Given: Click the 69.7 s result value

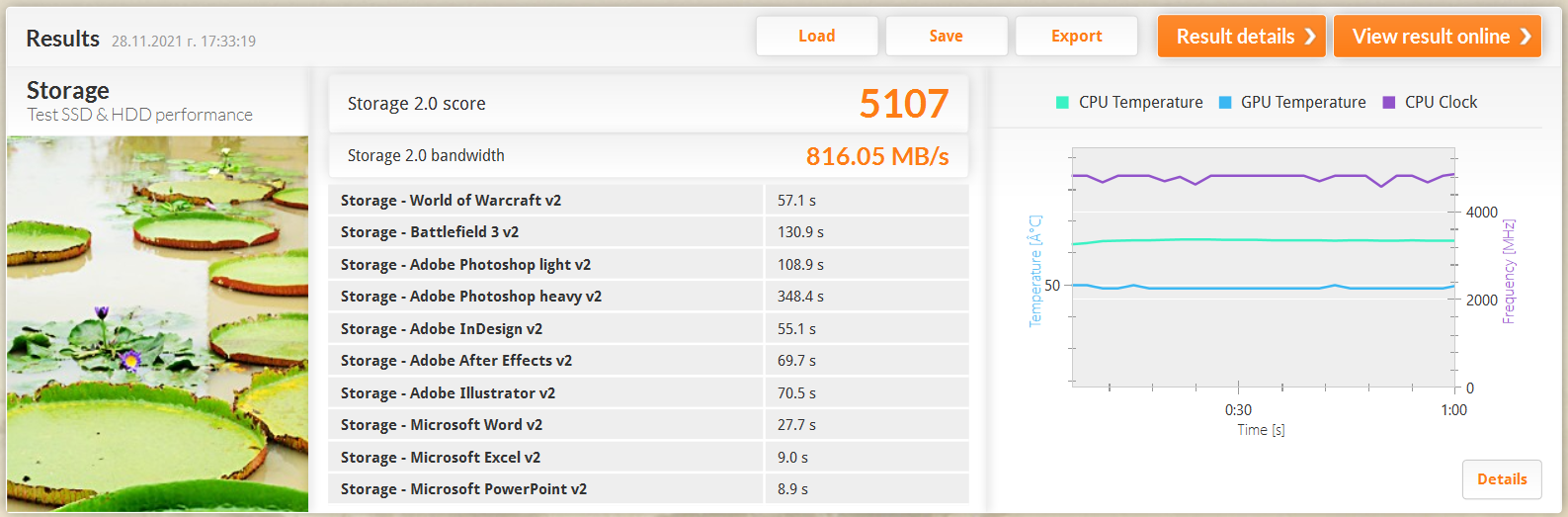Looking at the screenshot, I should coord(796,361).
